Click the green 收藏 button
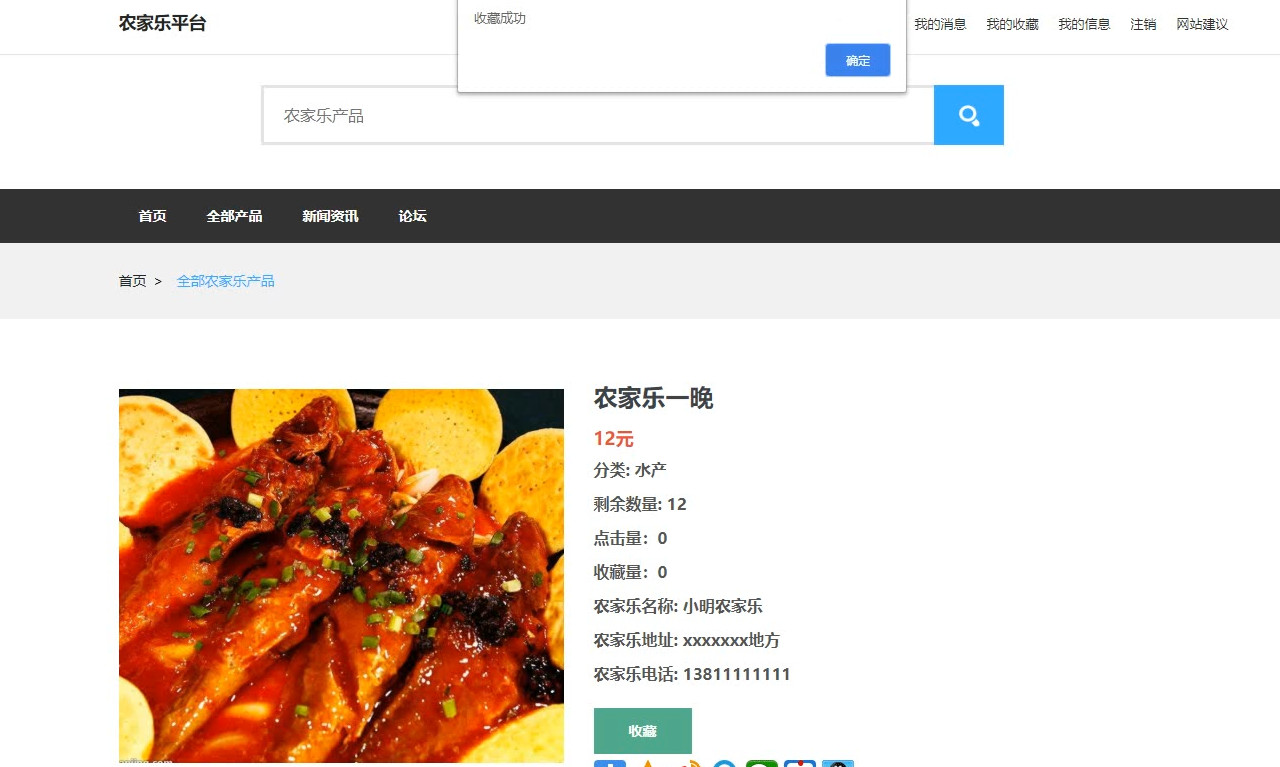The image size is (1280, 767). (642, 731)
